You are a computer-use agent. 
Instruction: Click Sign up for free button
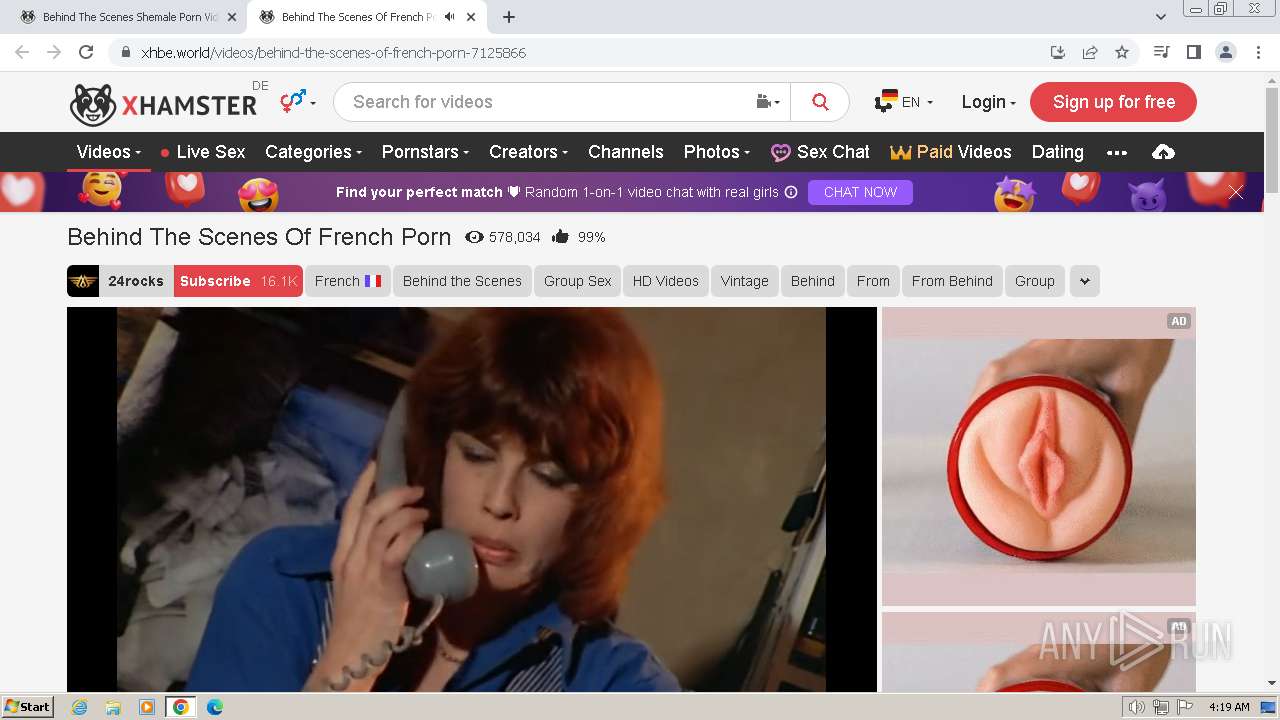pos(1113,102)
